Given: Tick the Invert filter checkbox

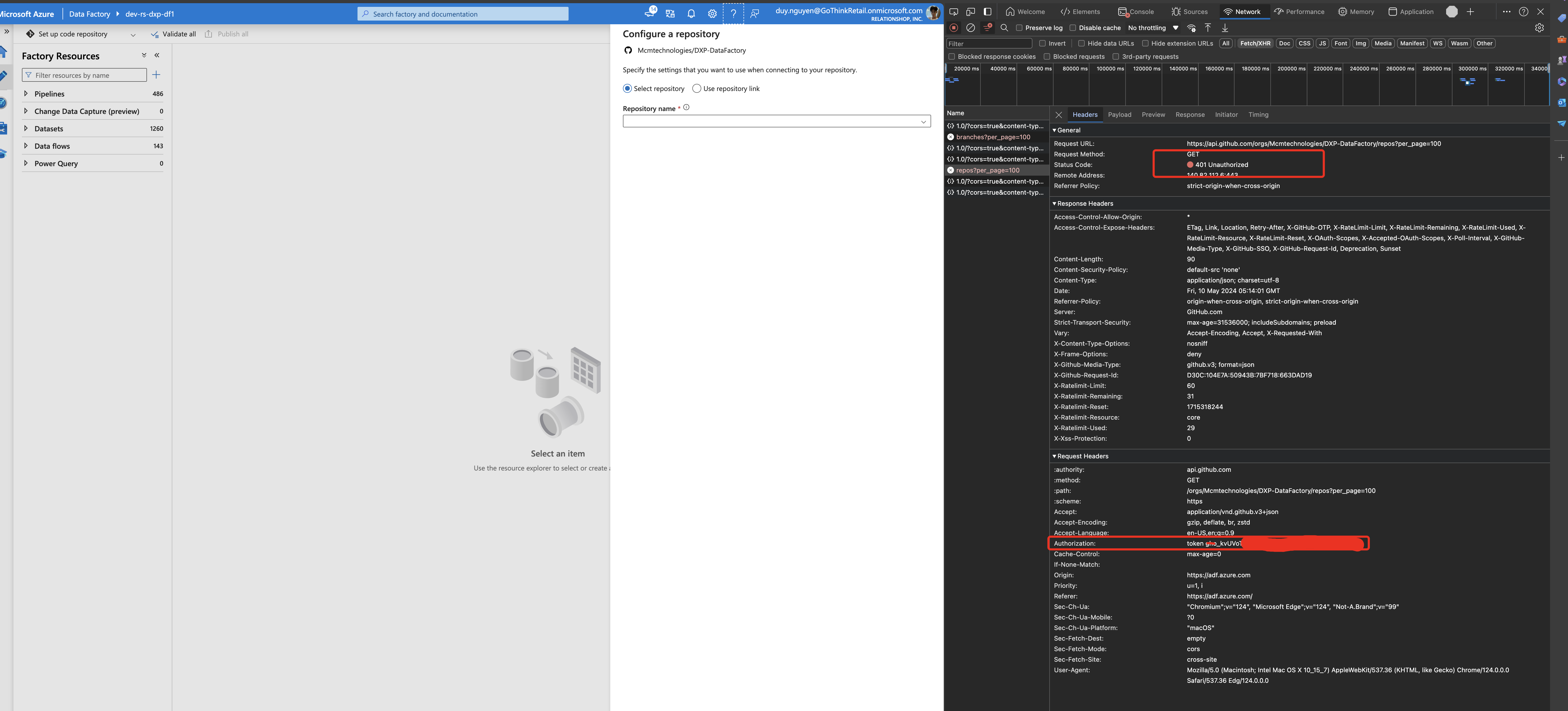Looking at the screenshot, I should click(1043, 43).
